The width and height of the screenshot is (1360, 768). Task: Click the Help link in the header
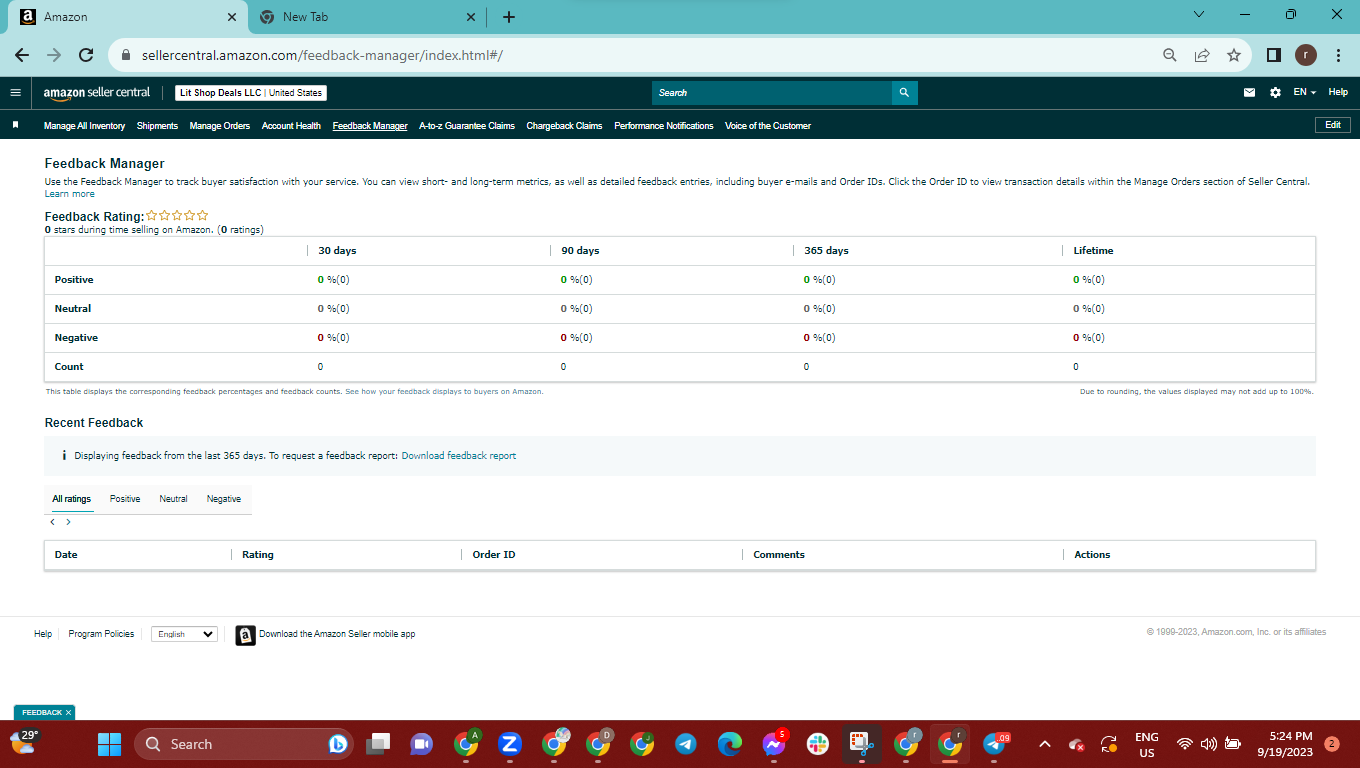1338,92
